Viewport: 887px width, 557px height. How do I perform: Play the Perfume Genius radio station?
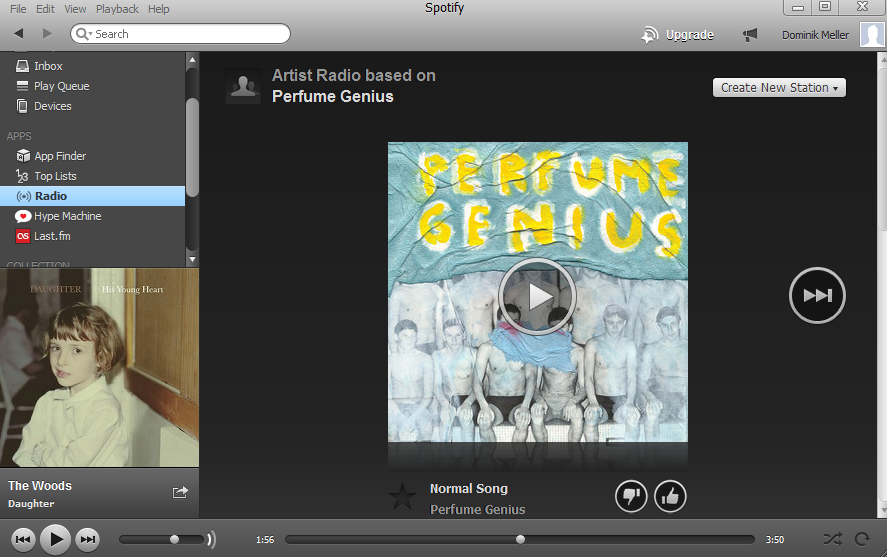(x=537, y=296)
